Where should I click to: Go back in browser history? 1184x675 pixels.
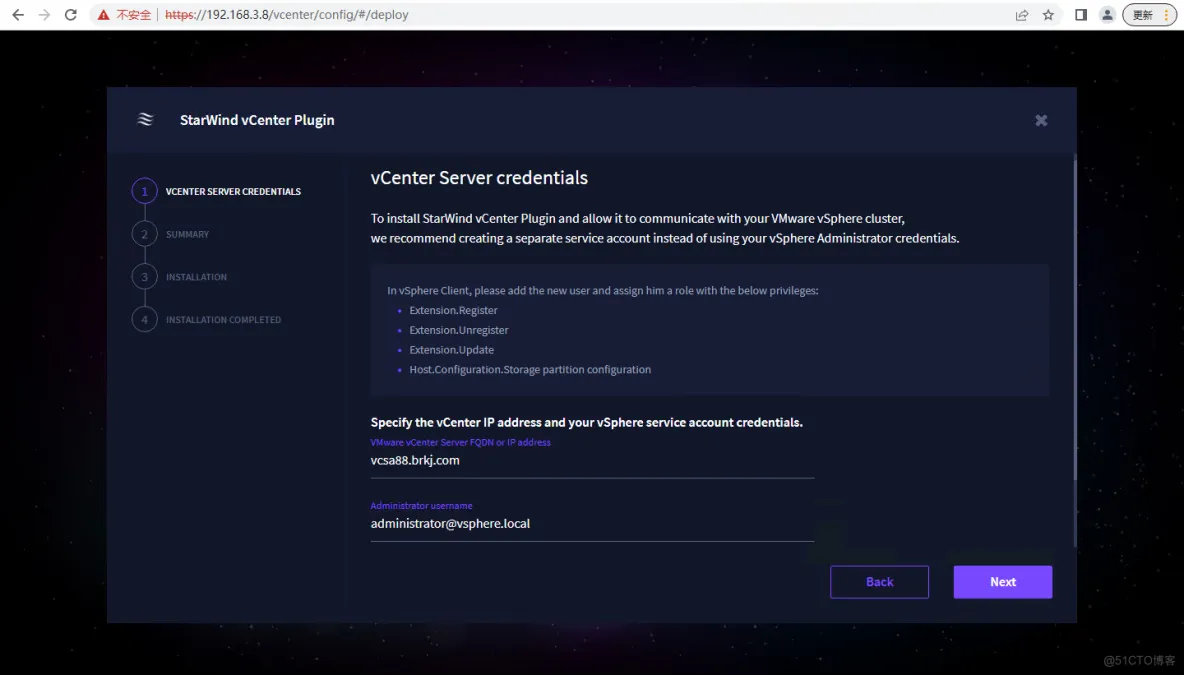(17, 14)
